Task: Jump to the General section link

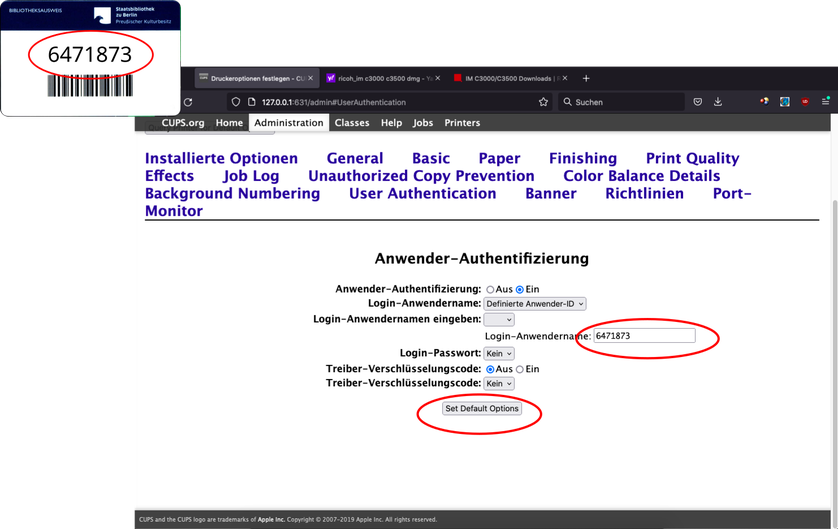Action: pos(355,158)
